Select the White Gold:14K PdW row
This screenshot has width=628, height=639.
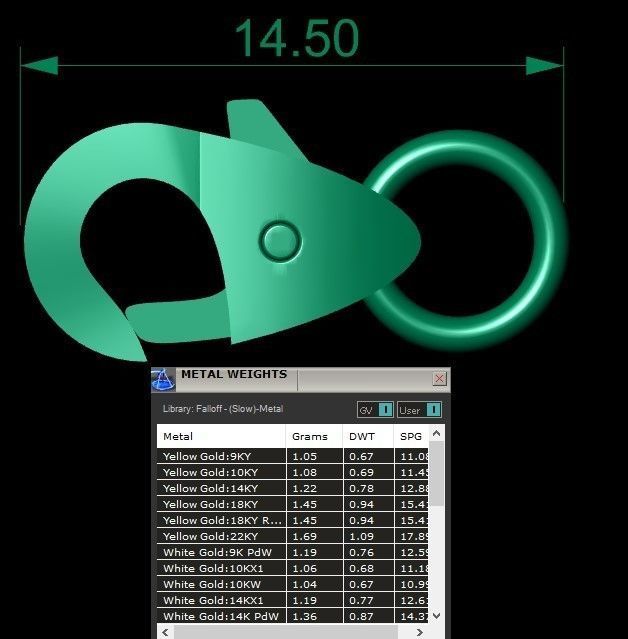point(293,616)
